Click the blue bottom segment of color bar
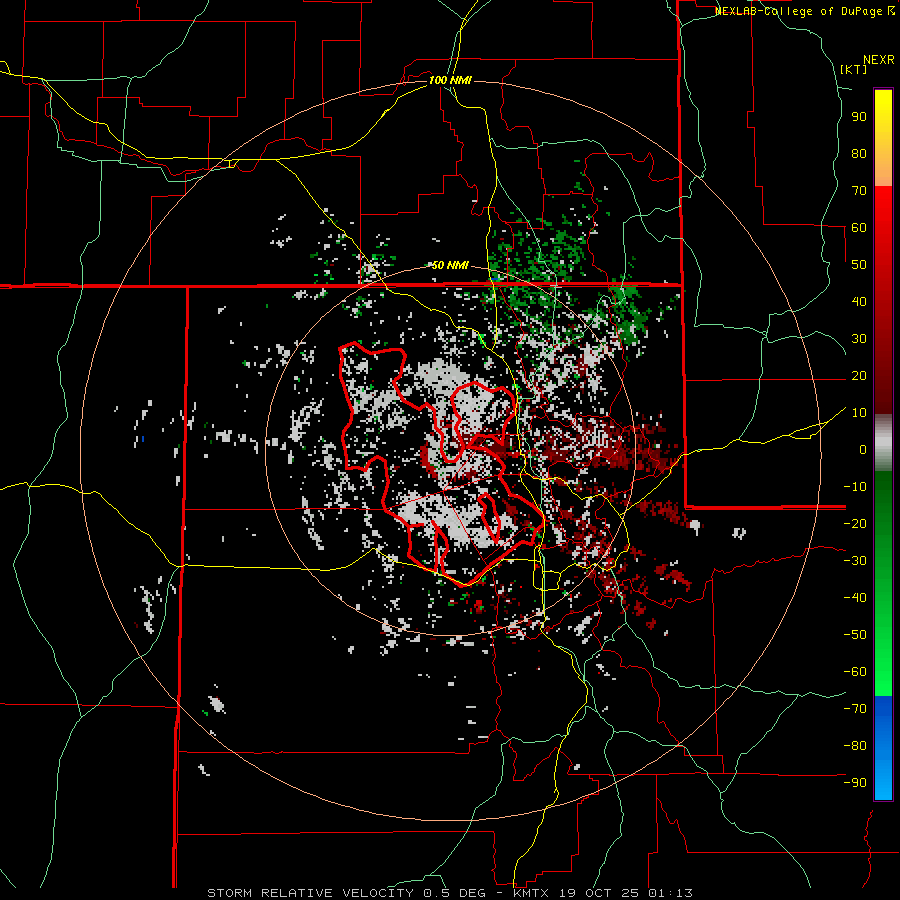The width and height of the screenshot is (900, 900). click(x=883, y=748)
